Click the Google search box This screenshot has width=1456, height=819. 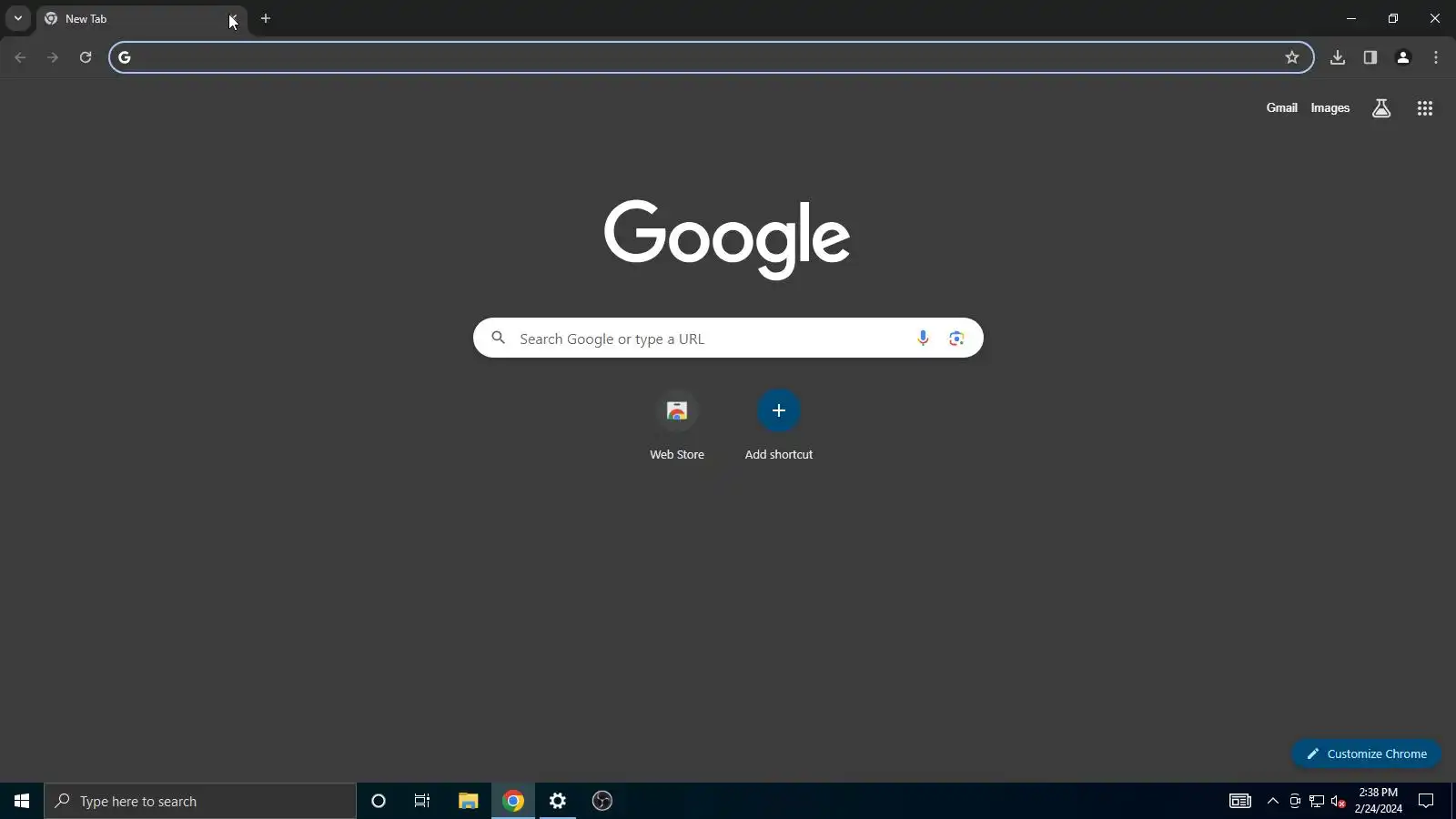(x=728, y=338)
